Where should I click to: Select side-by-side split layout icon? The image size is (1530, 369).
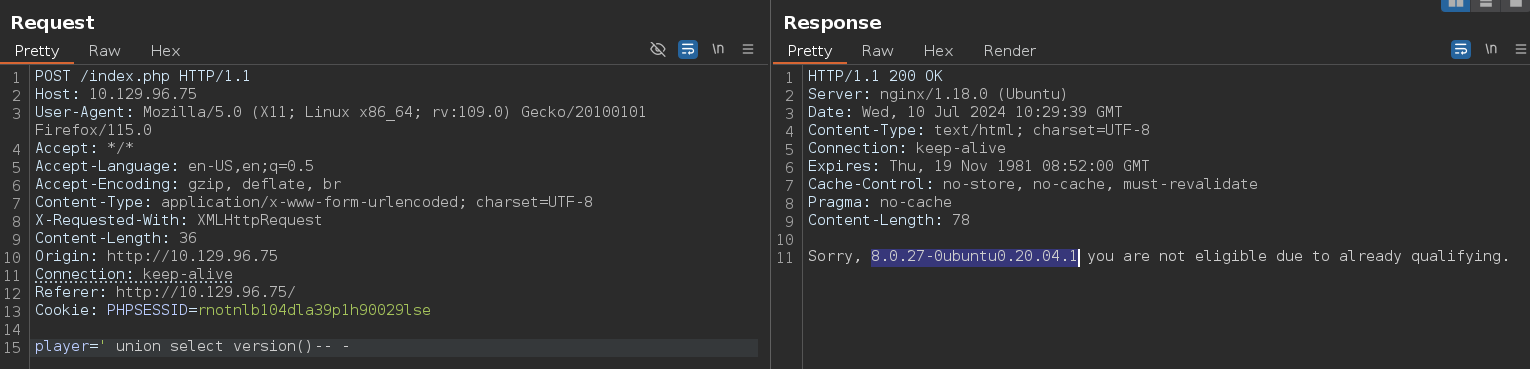[1456, 4]
